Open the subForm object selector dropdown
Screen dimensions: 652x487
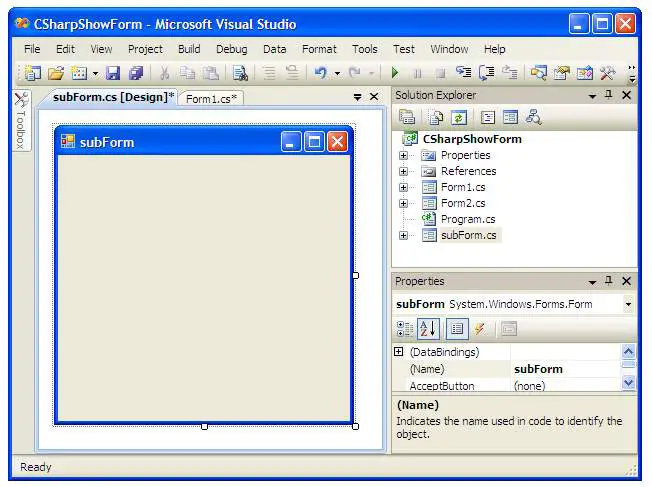(627, 304)
